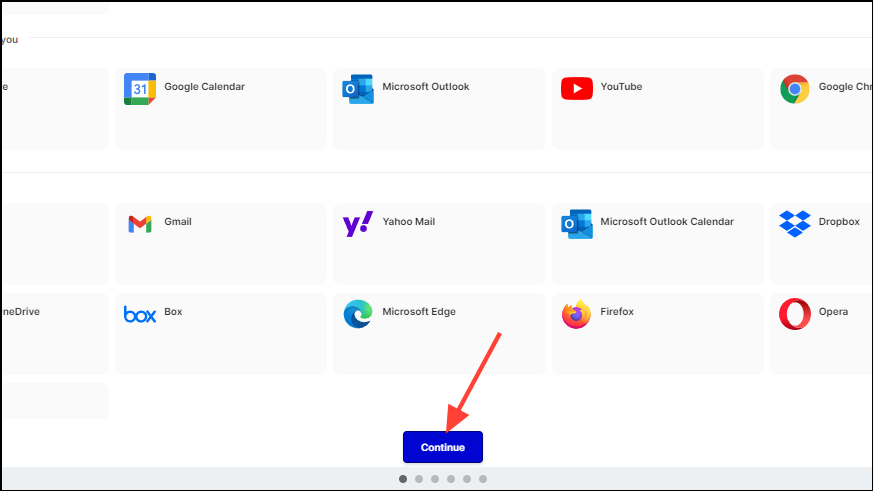Pick the Firefox icon

tap(576, 314)
